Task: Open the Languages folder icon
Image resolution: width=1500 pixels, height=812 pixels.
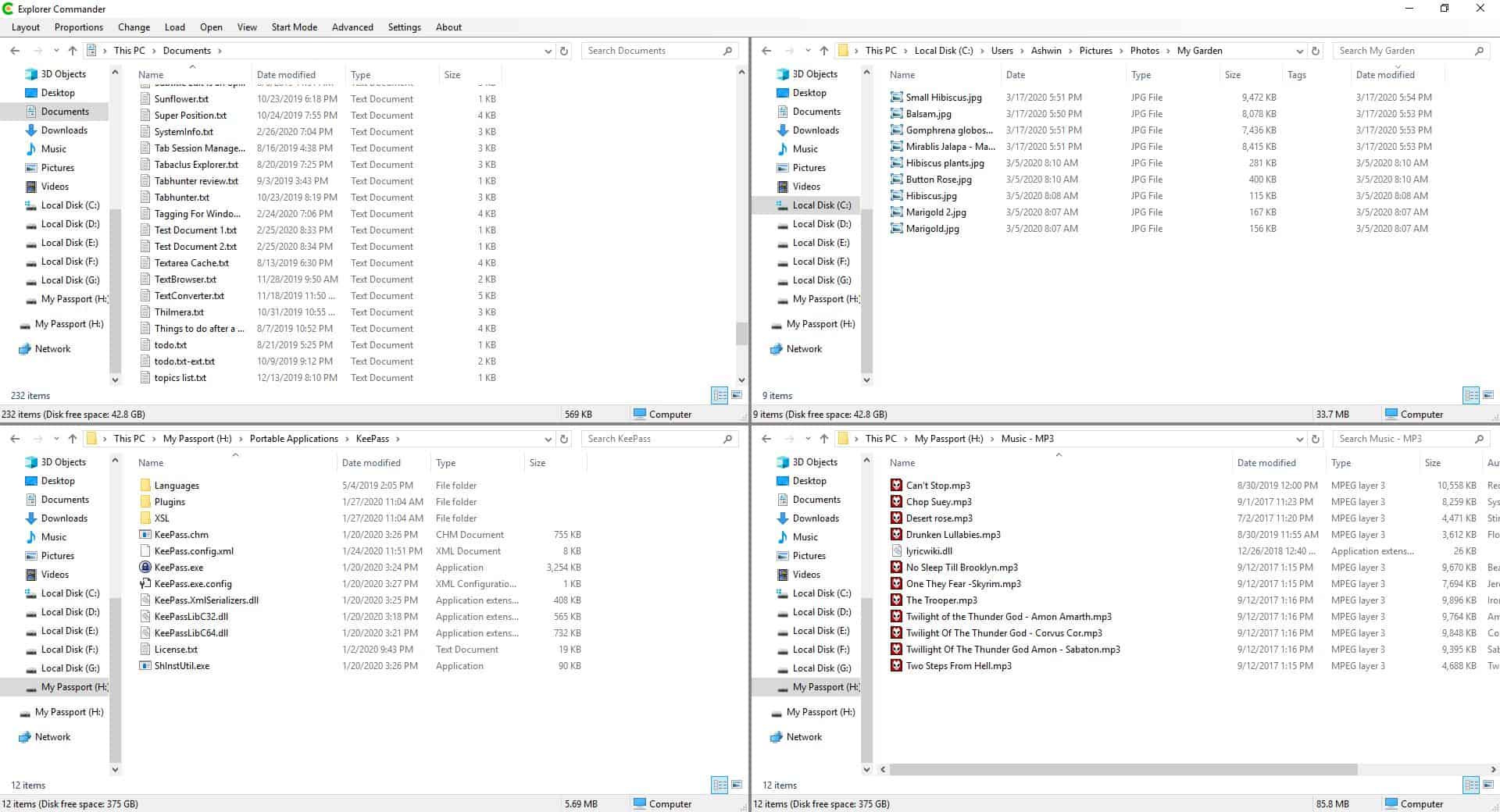Action: click(x=145, y=486)
